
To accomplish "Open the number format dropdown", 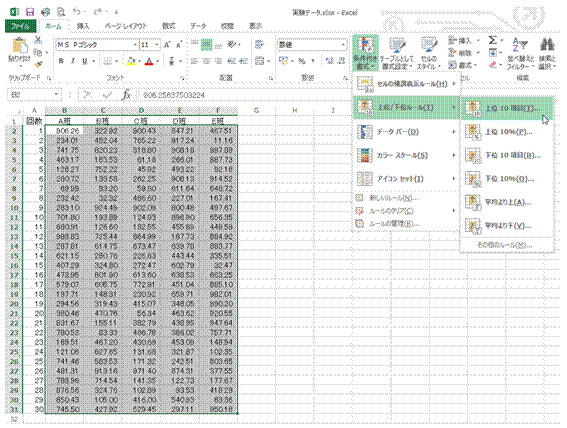I will 343,45.
